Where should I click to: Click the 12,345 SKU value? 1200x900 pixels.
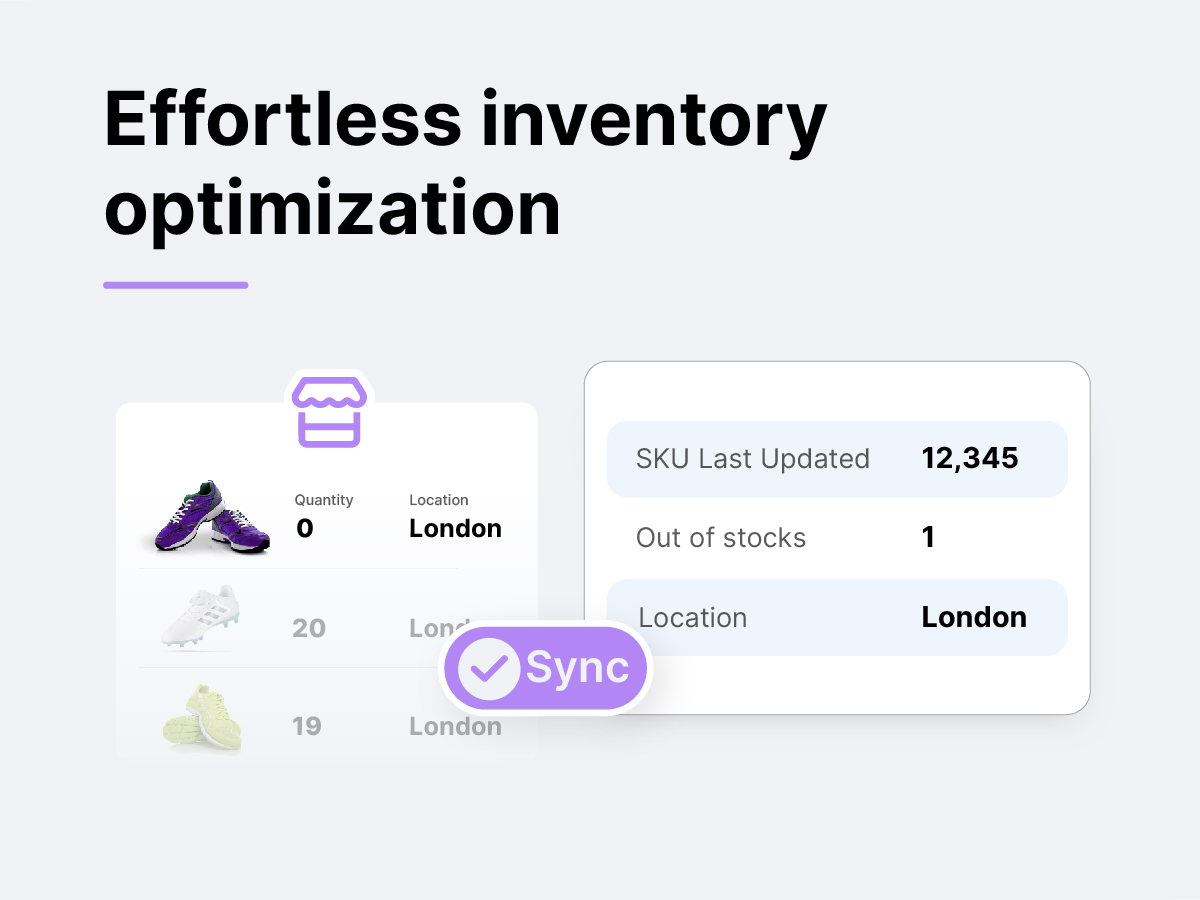tap(970, 458)
